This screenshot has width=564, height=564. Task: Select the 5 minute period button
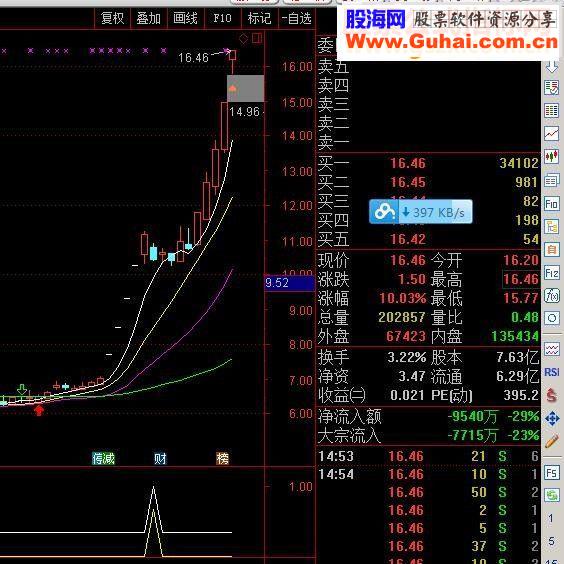[x=551, y=541]
